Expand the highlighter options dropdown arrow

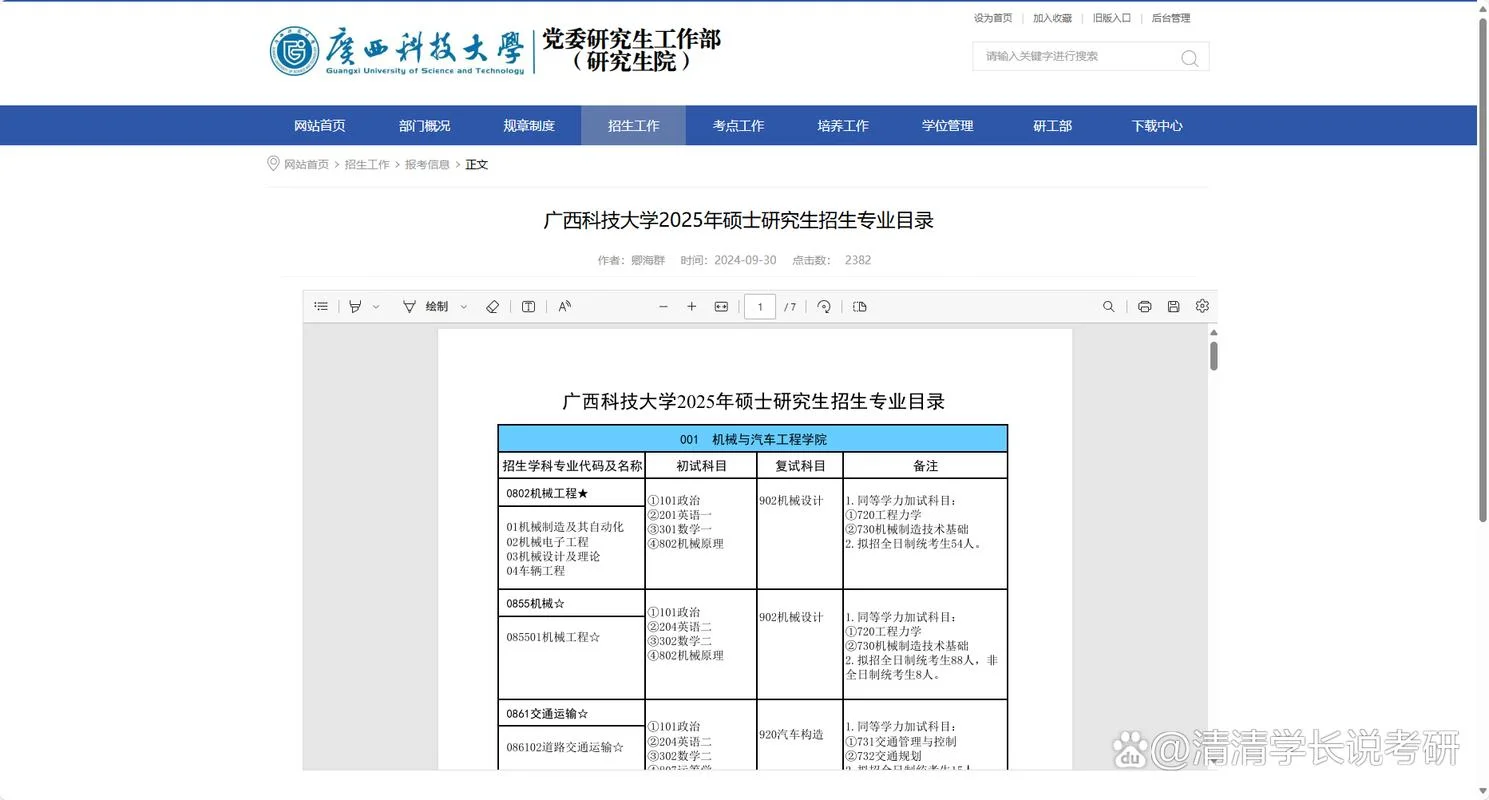coord(376,307)
